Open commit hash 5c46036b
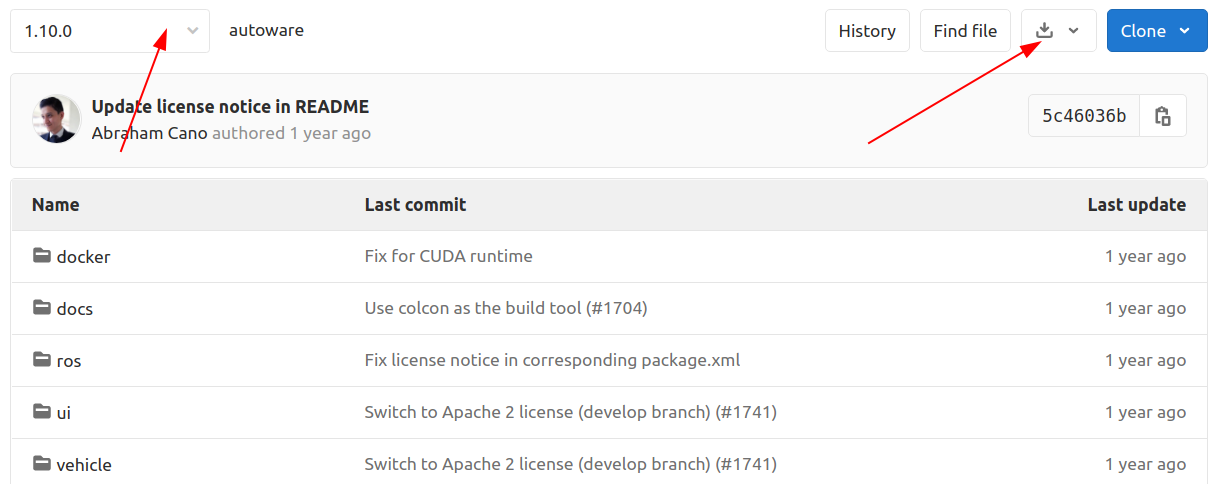Viewport: 1226px width, 484px height. 1084,116
